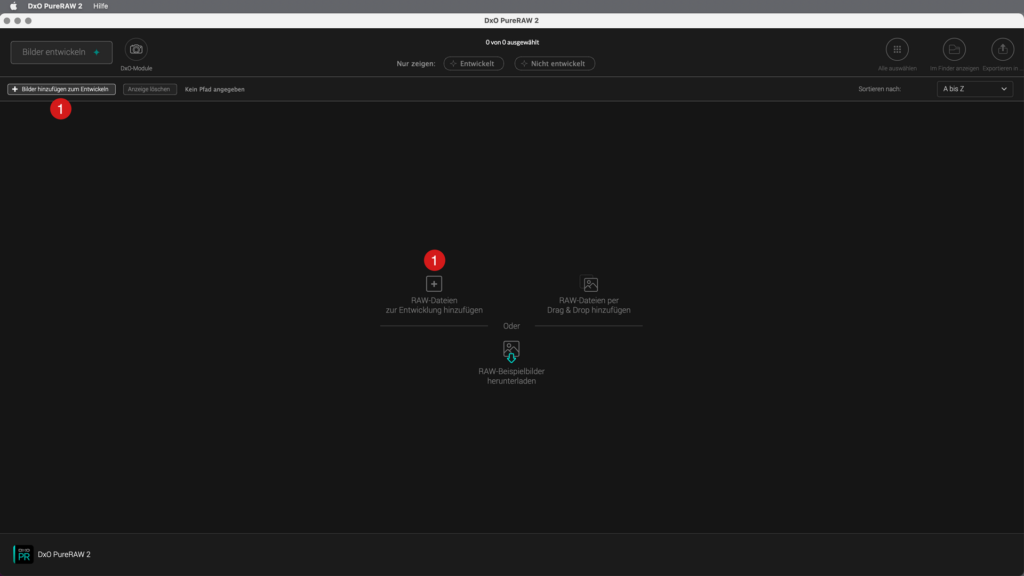
Task: Click the green fullscreen window button
Action: [28, 21]
